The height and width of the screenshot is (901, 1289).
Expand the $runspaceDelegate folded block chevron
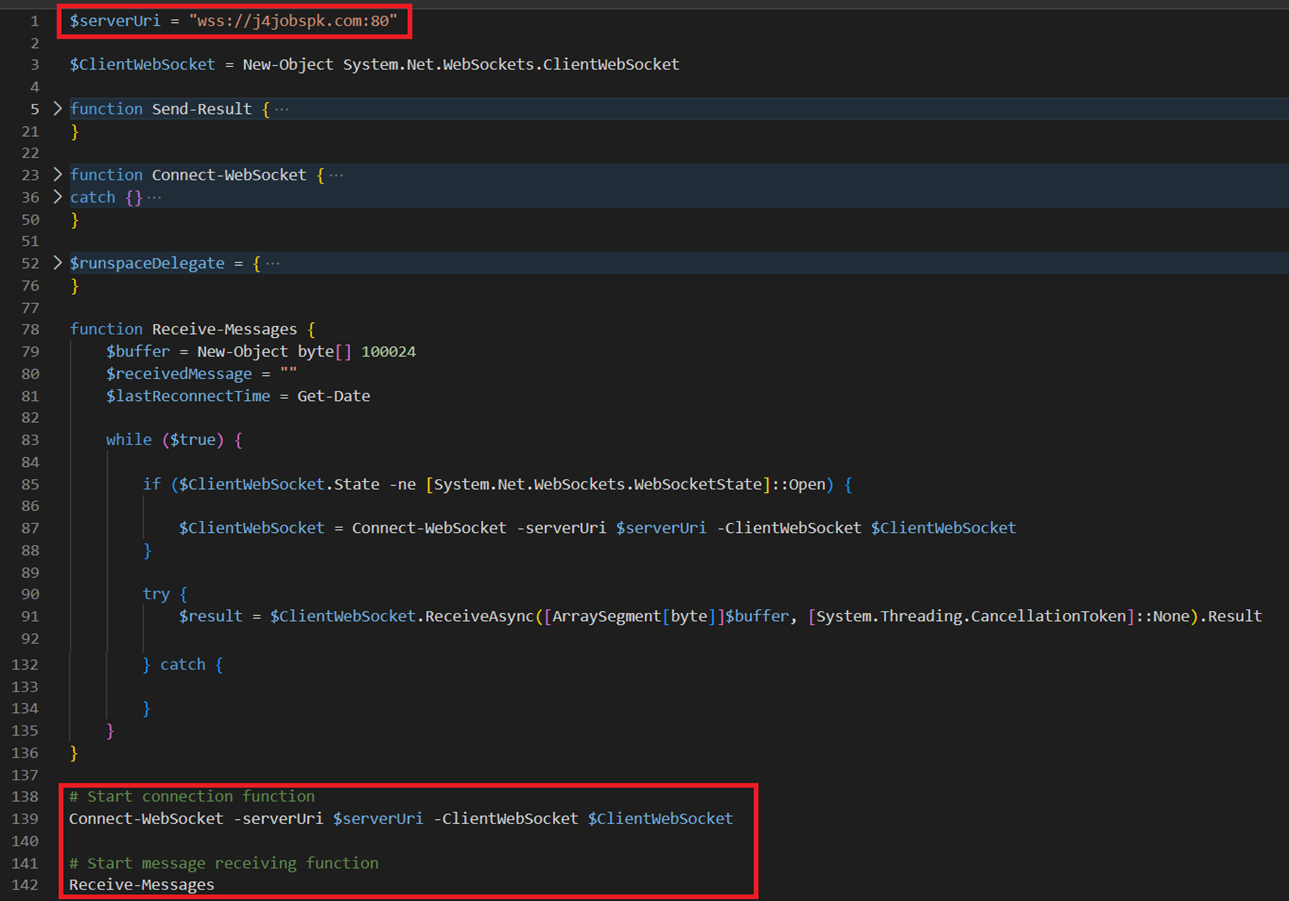[x=57, y=263]
